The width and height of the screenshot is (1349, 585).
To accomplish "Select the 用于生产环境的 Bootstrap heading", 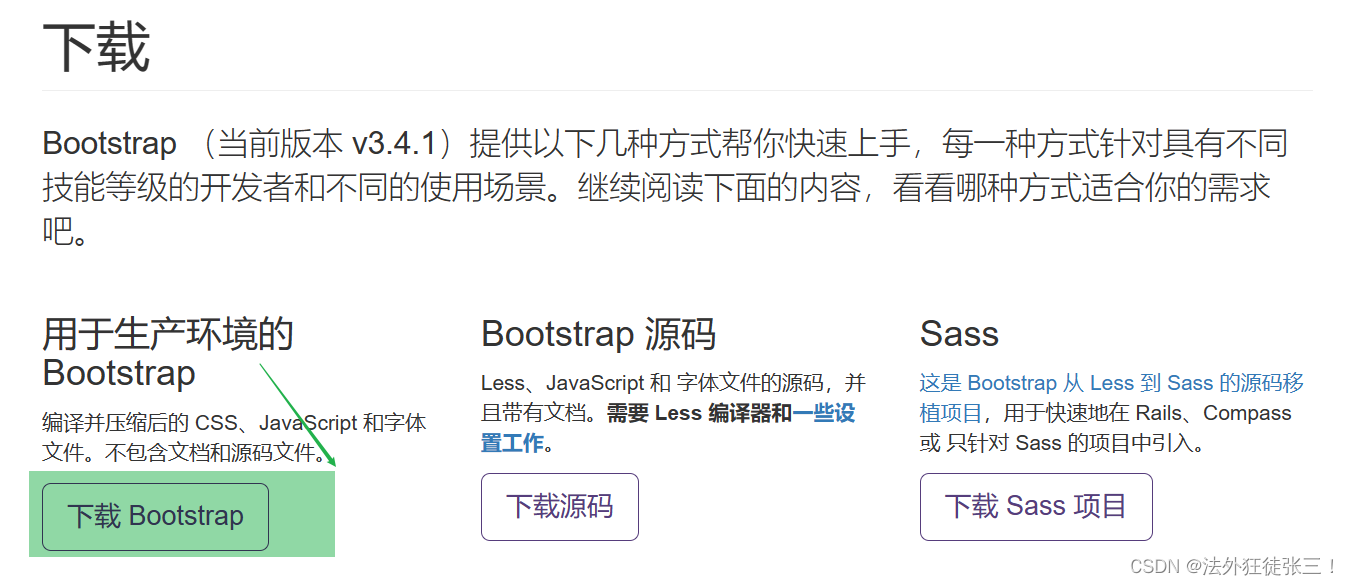I will point(168,353).
